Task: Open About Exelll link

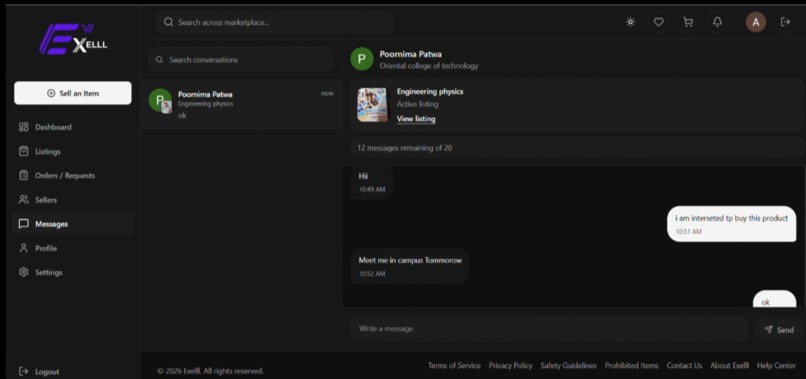Action: [x=729, y=366]
